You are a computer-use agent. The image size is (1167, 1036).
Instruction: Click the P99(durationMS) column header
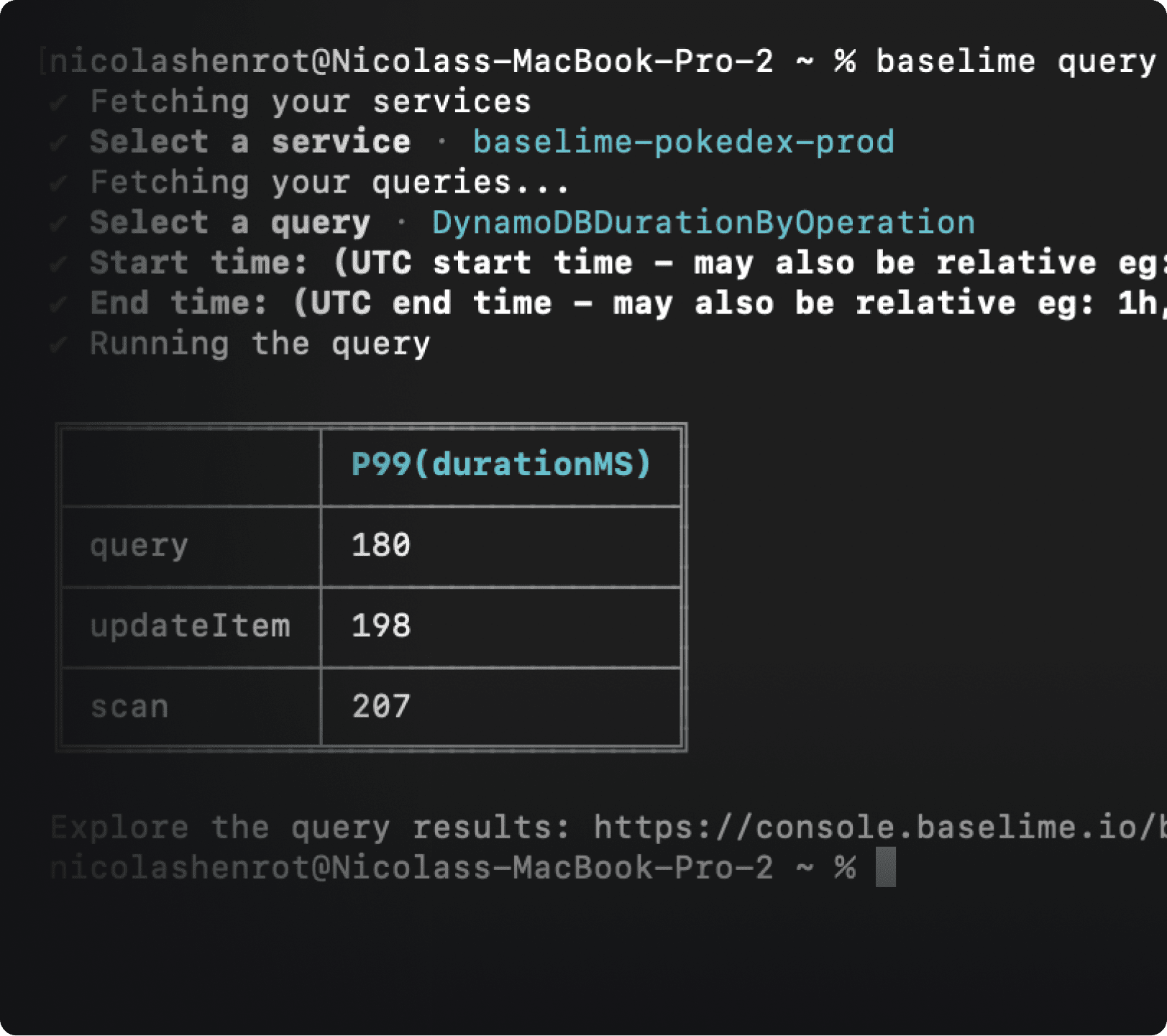(501, 464)
